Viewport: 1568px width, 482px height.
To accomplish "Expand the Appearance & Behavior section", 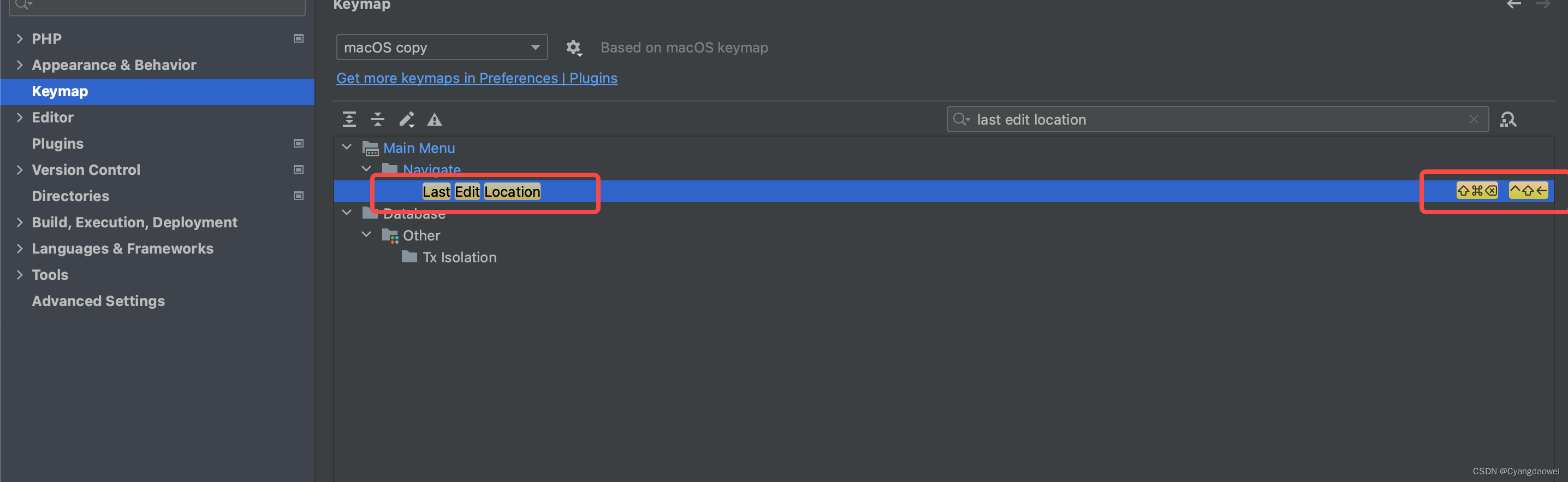I will tap(20, 64).
